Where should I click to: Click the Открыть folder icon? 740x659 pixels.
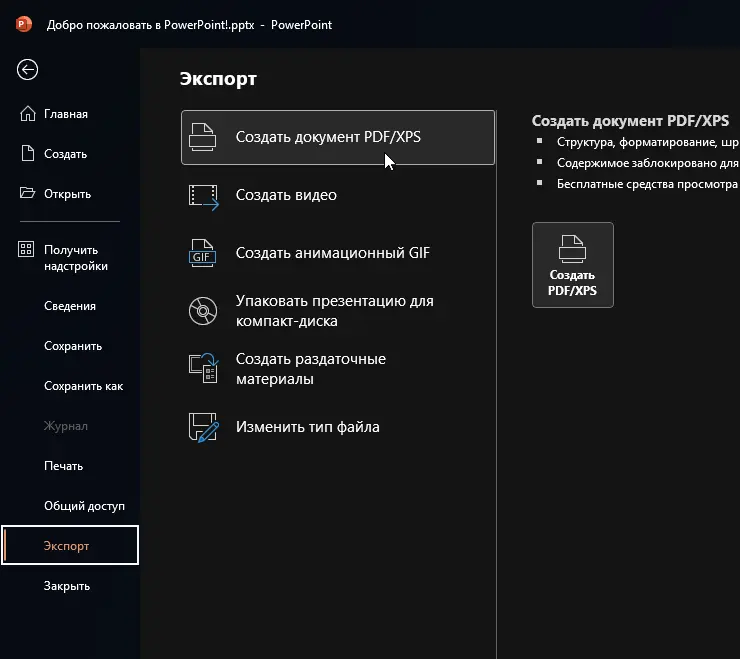tap(27, 194)
